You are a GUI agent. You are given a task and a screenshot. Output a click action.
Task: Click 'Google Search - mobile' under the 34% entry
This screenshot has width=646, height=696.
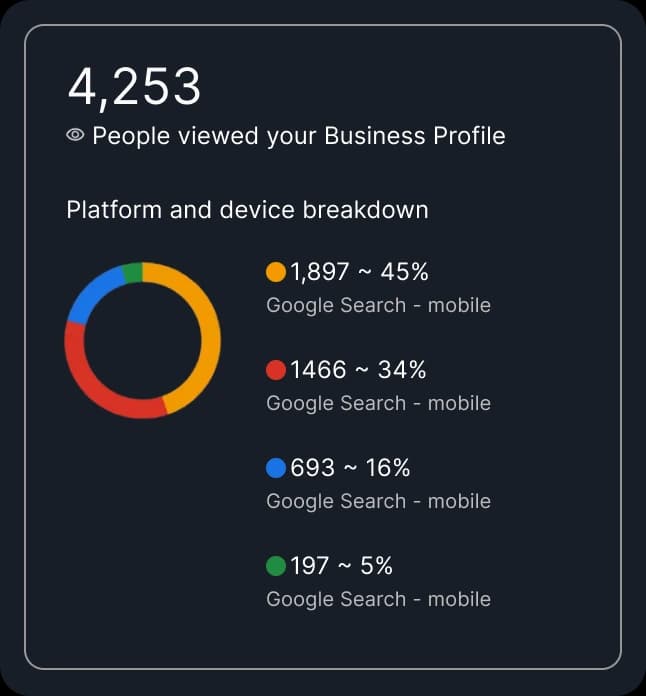point(378,403)
